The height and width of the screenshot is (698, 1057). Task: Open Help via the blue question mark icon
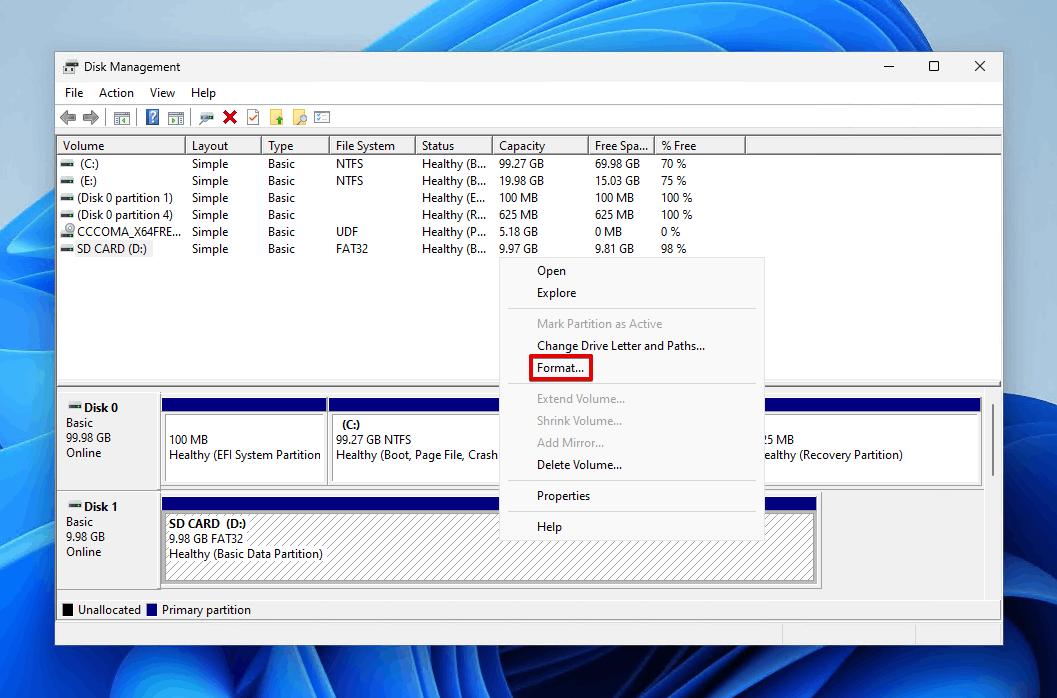(153, 117)
